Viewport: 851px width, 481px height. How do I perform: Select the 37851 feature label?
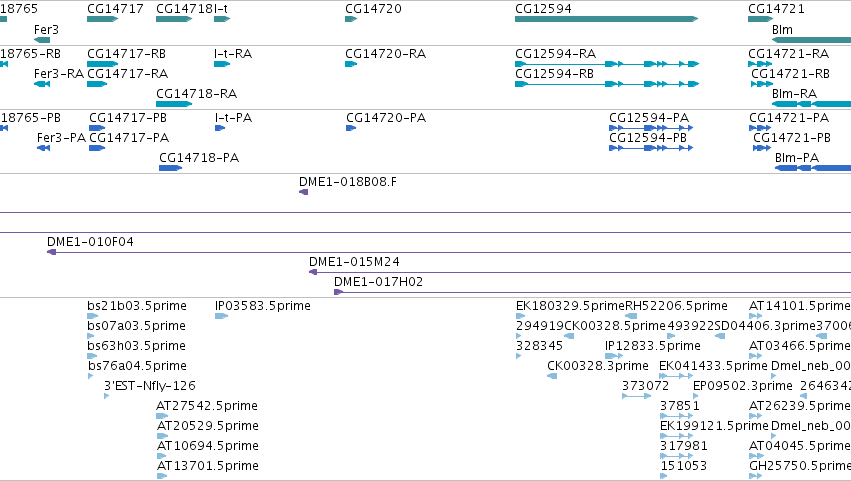(679, 407)
